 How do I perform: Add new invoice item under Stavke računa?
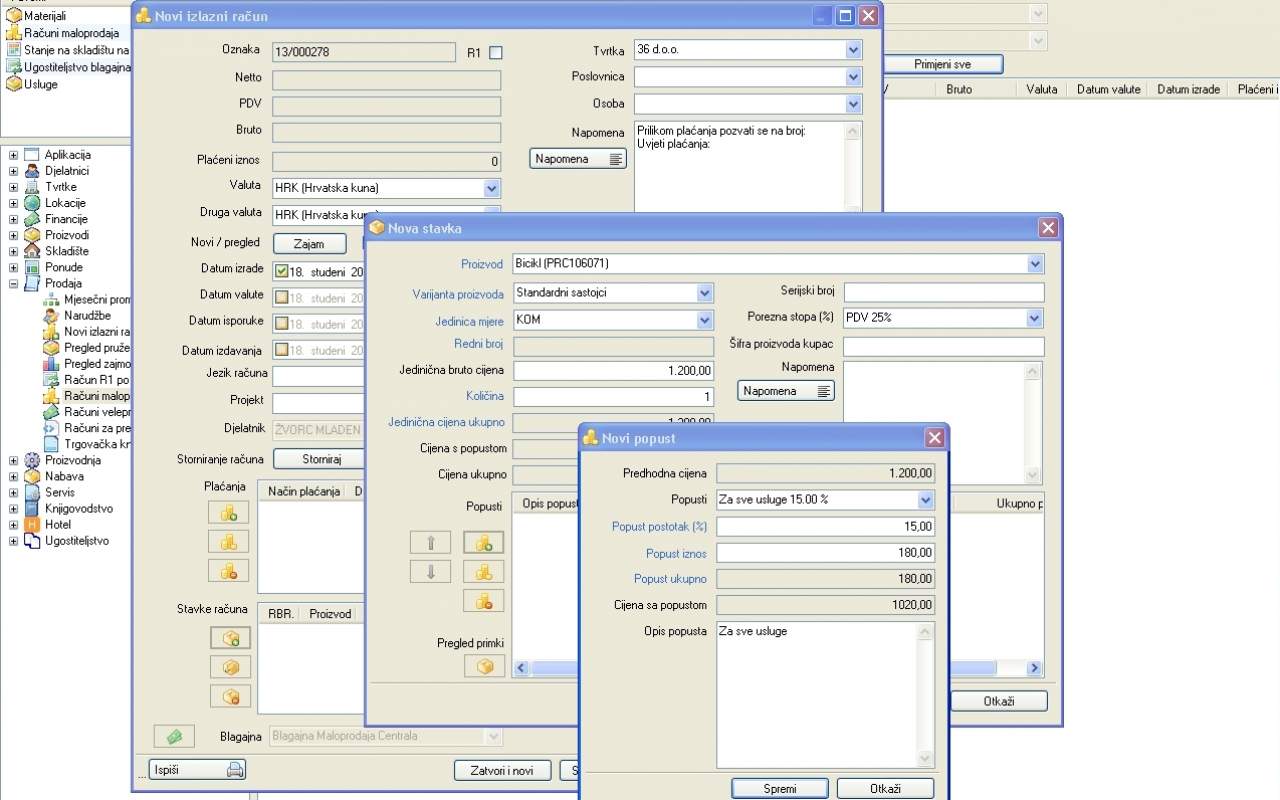tap(230, 638)
